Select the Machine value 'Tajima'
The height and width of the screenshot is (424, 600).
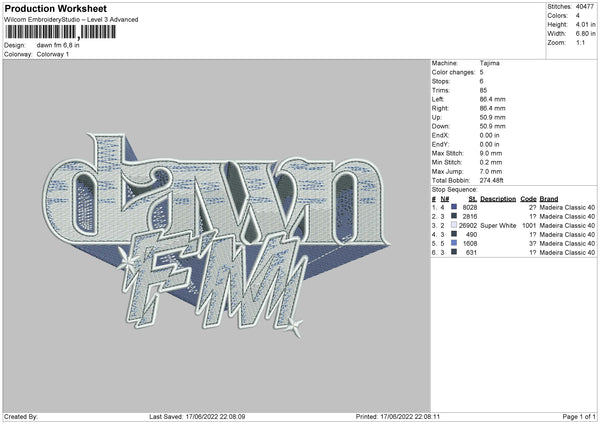[489, 63]
